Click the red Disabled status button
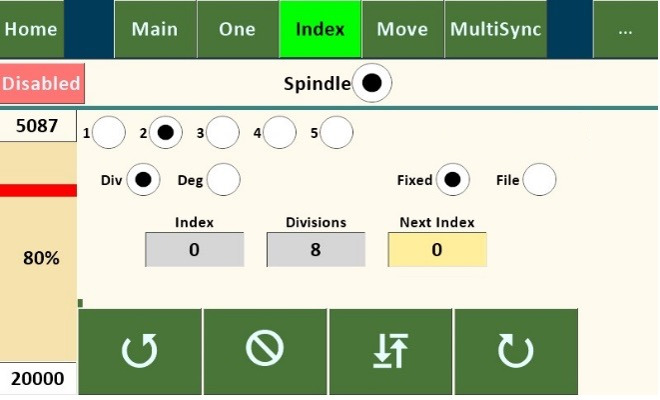 [x=41, y=84]
